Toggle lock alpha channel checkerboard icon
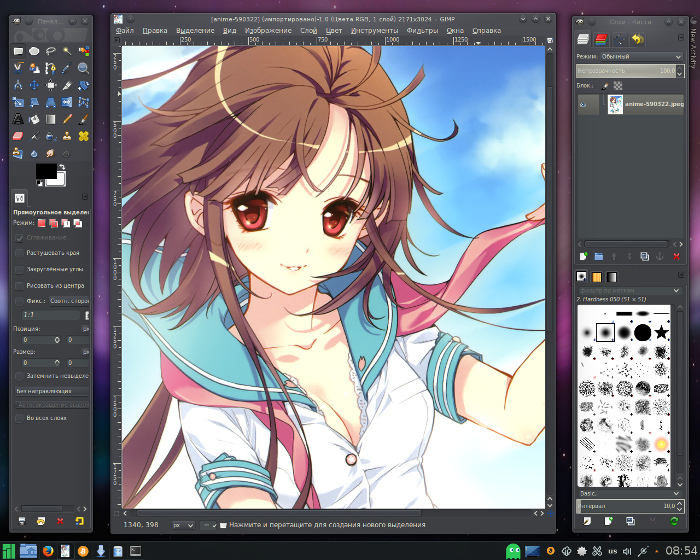 tap(618, 86)
